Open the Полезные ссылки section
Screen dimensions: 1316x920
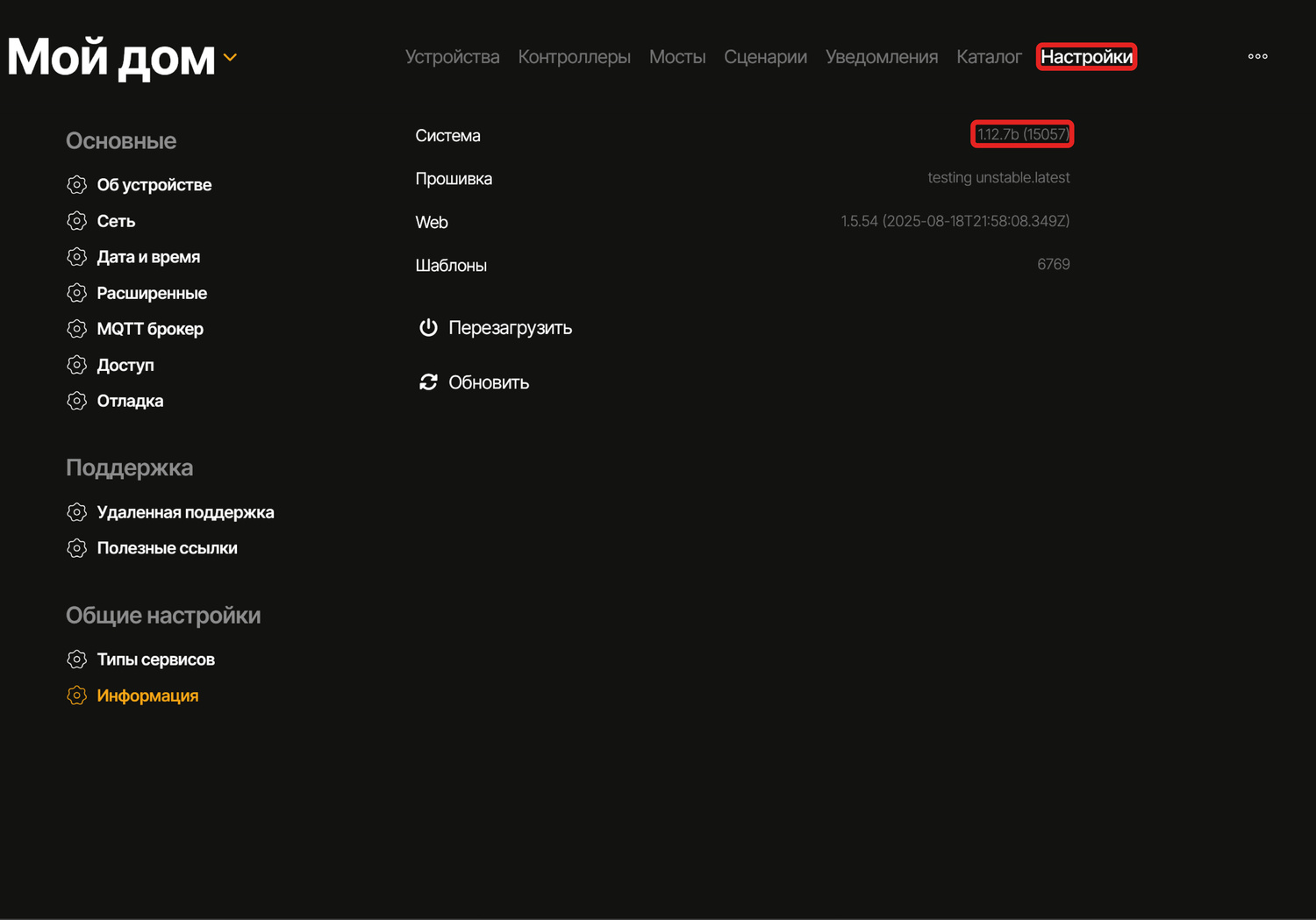point(167,548)
